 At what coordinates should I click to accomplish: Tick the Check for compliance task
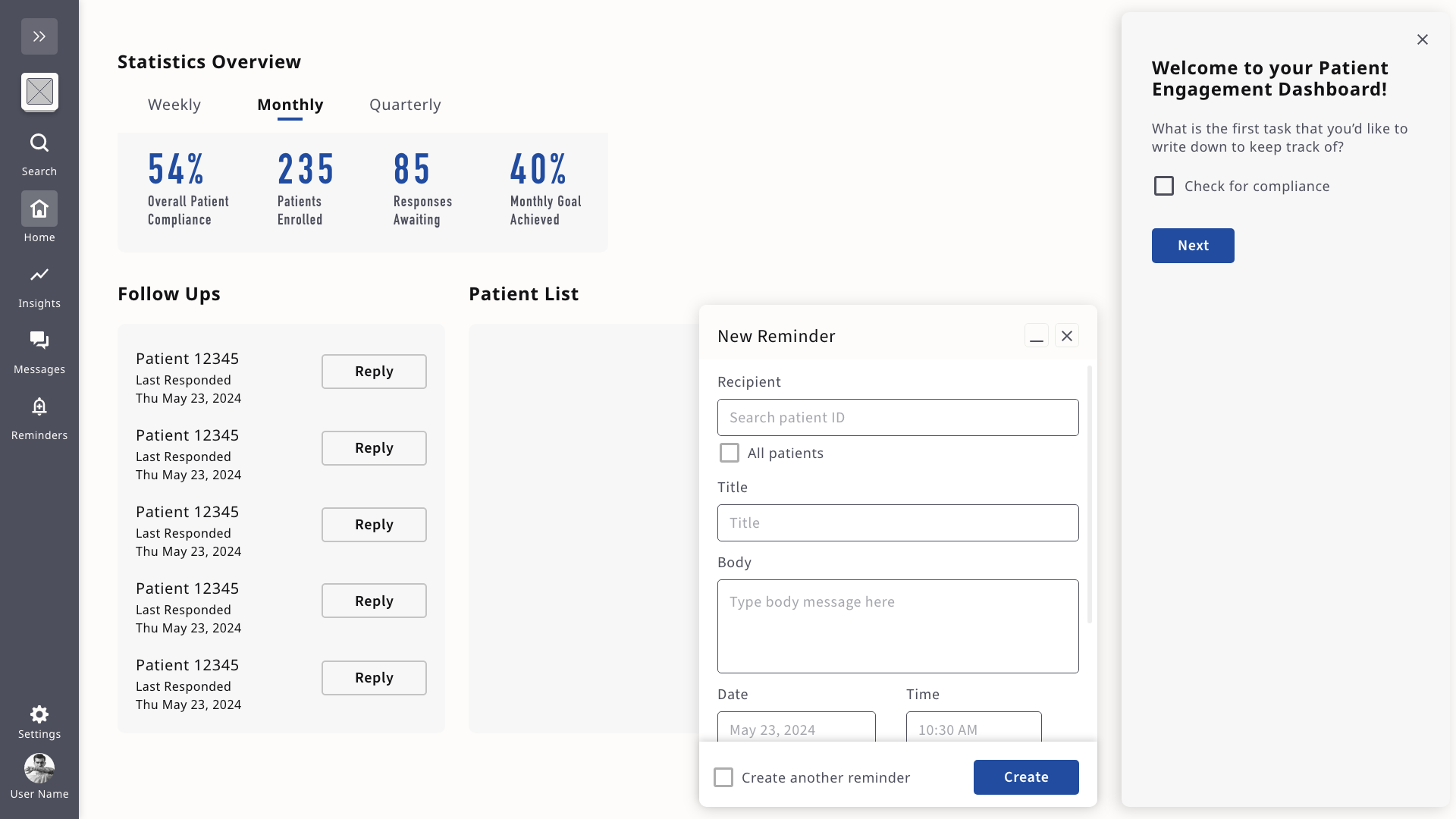1164,186
